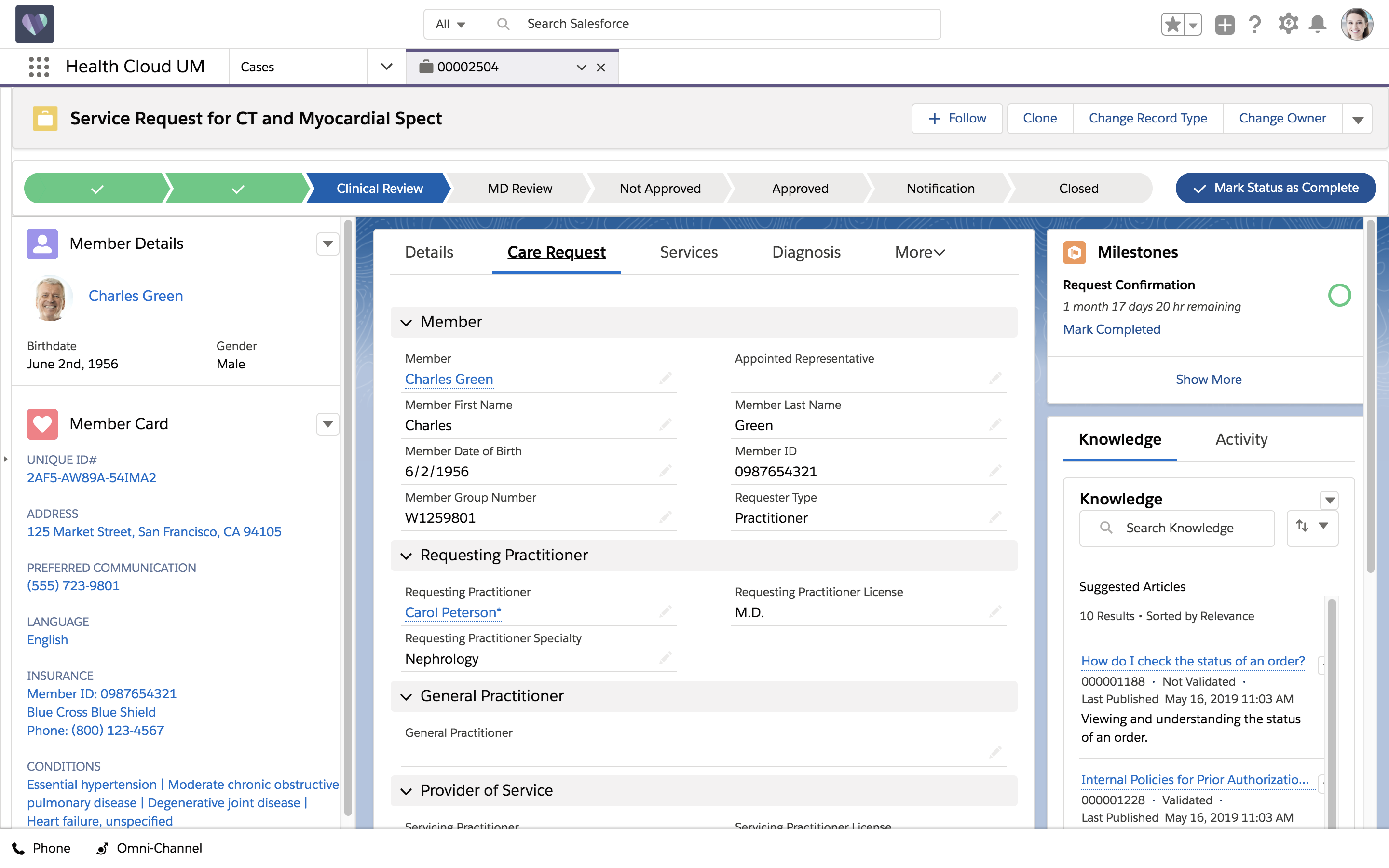Click the Member Card heart icon
This screenshot has height=868, width=1389.
tap(42, 424)
